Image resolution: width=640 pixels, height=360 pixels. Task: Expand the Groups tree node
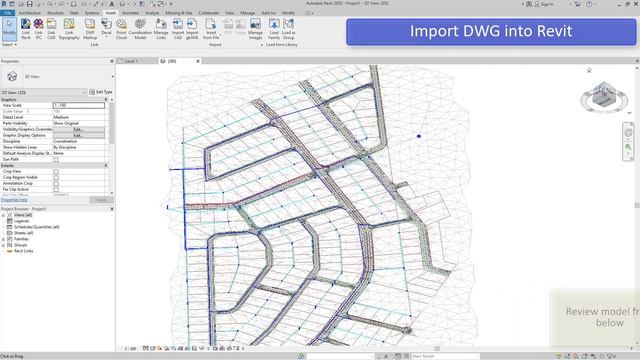(3, 245)
